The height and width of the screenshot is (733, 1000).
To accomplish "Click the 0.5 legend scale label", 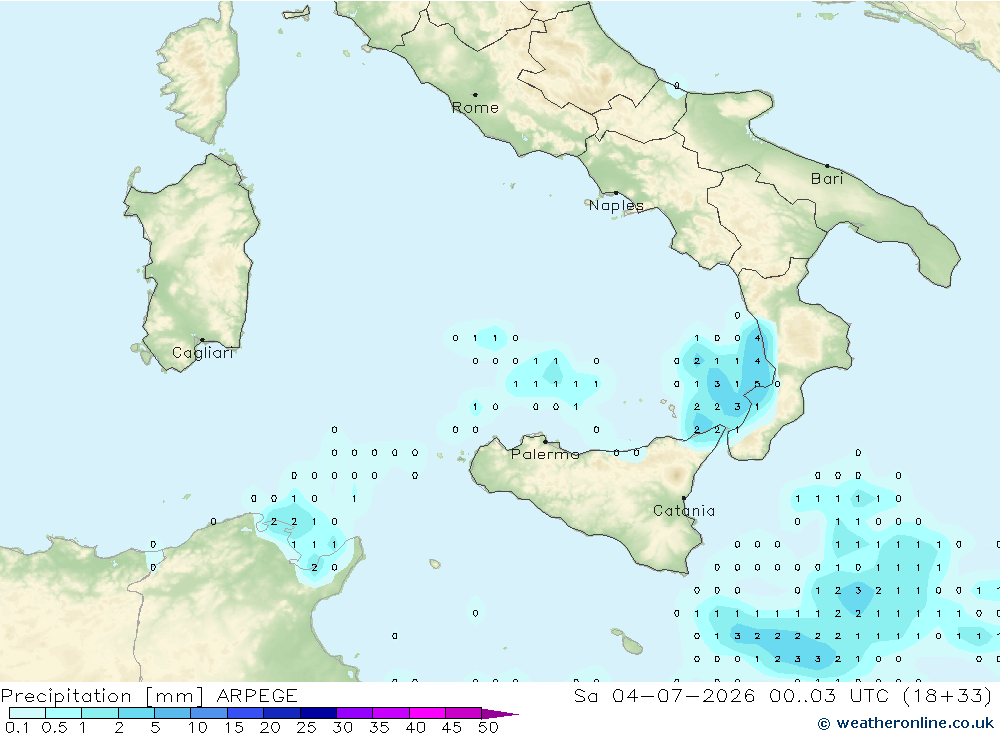I will coord(55,727).
